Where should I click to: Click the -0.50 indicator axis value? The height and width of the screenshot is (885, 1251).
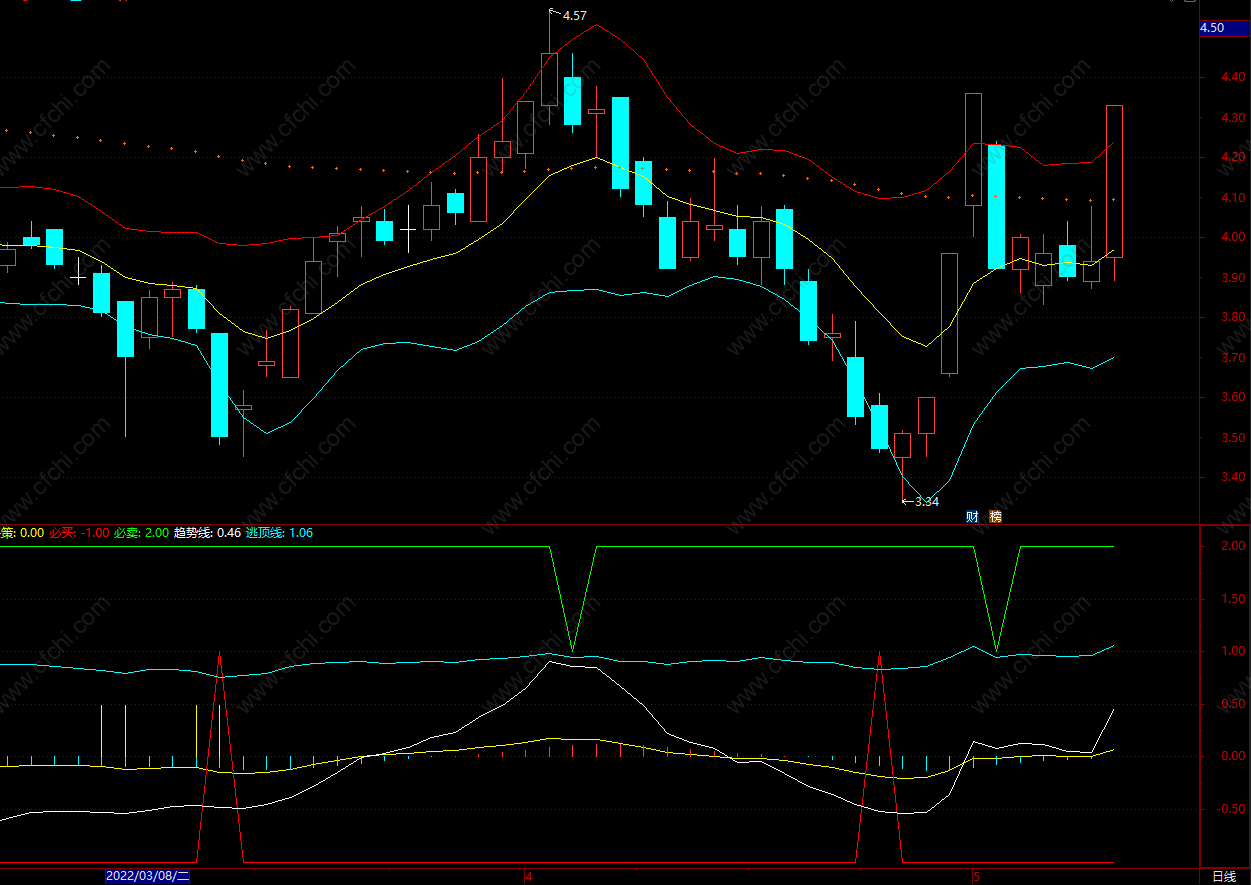1231,809
